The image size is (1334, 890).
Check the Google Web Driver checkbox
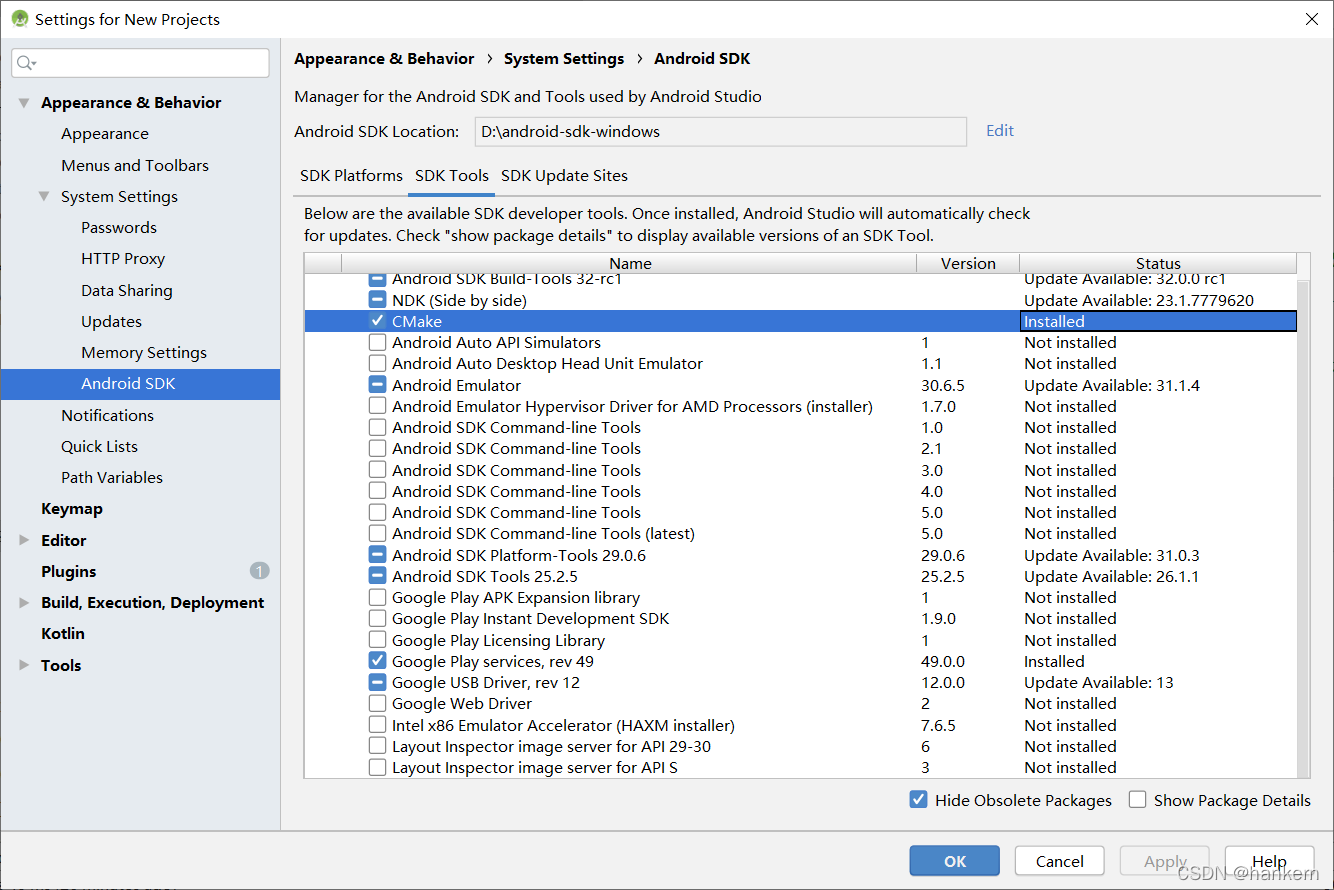[x=377, y=703]
